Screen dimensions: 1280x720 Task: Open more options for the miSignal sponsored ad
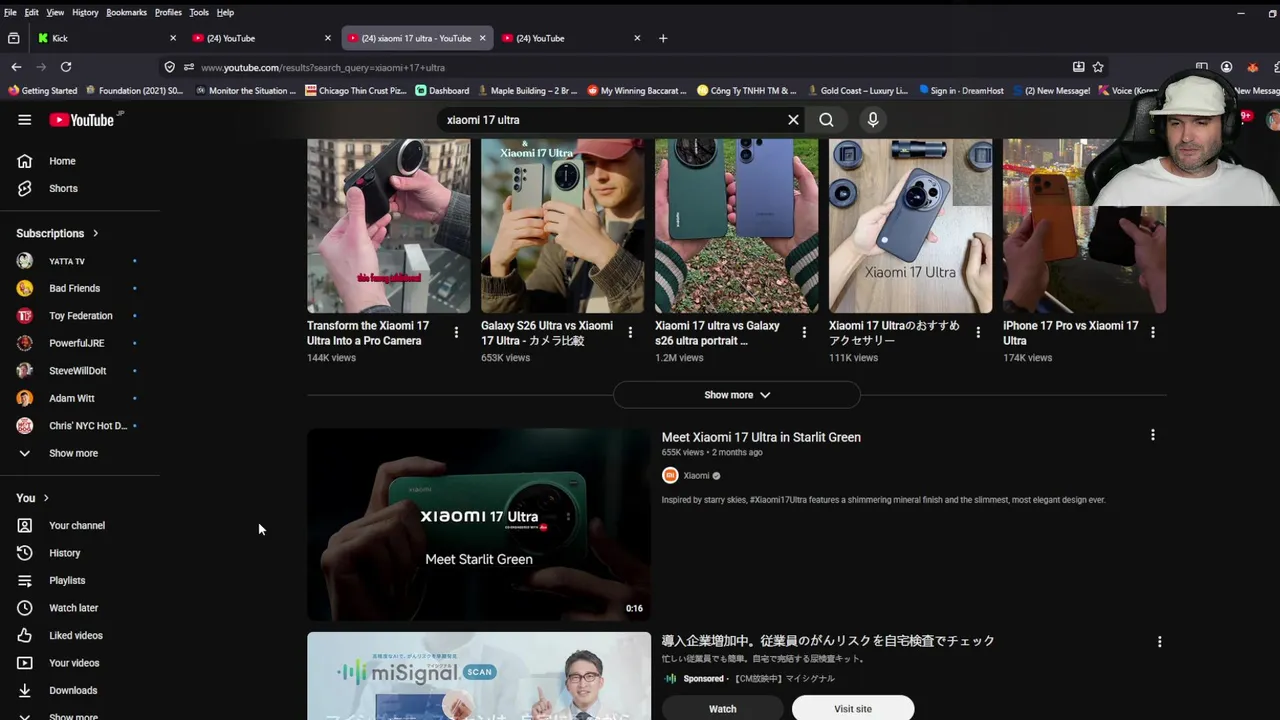pos(1159,642)
